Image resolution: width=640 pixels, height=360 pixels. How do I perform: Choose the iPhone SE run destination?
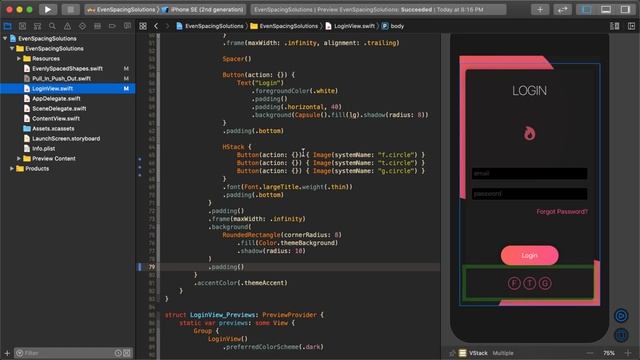click(202, 9)
